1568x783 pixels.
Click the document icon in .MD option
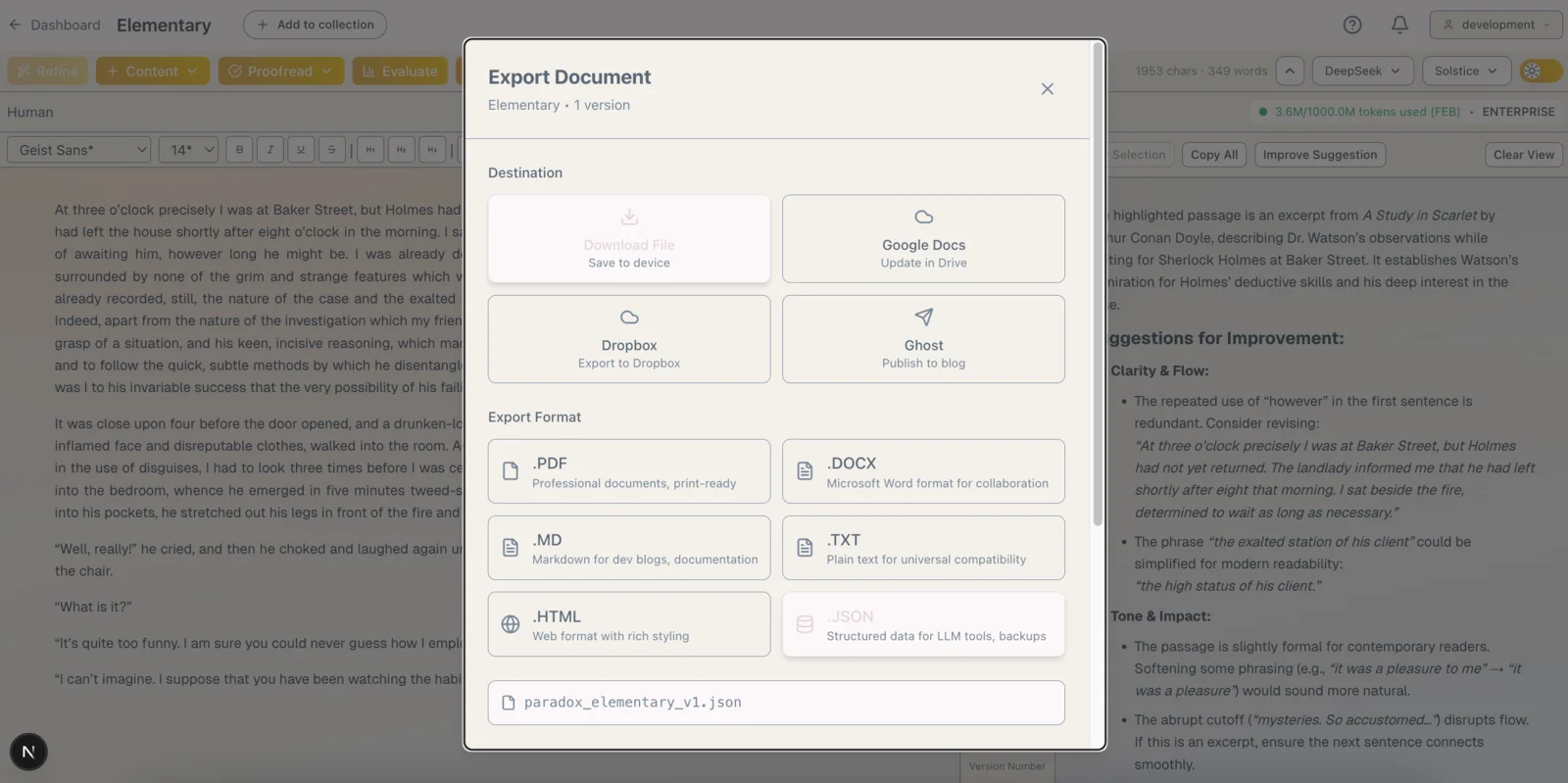tap(511, 548)
